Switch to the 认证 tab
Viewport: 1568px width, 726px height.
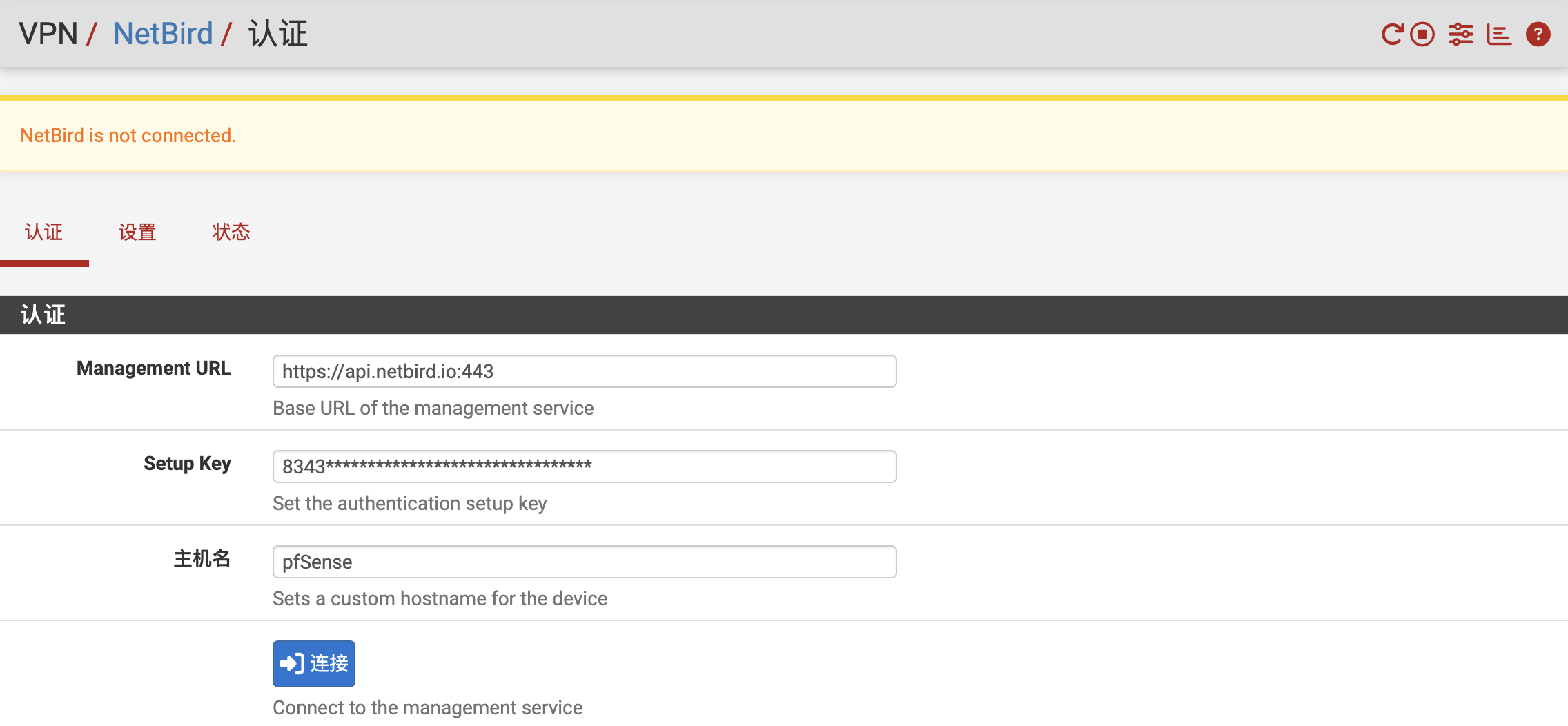click(x=44, y=233)
